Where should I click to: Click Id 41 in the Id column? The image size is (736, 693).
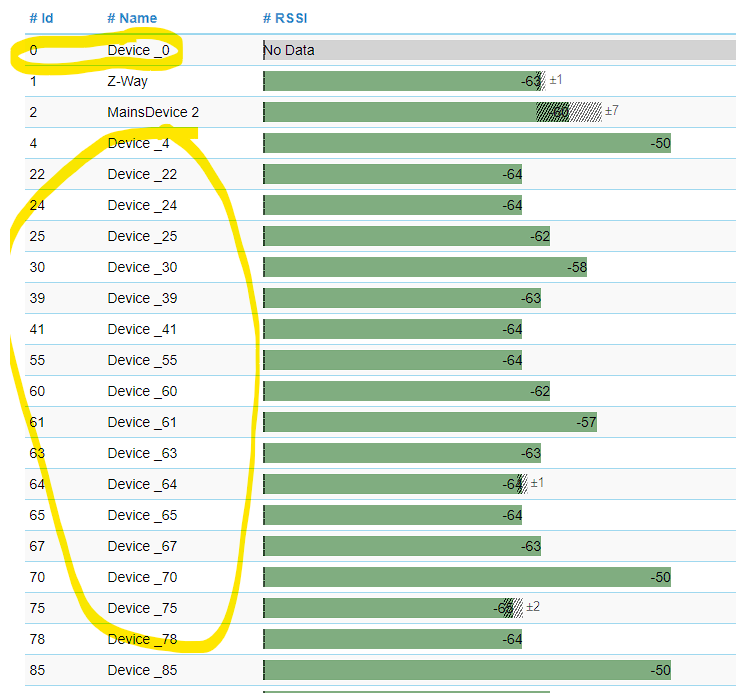[x=37, y=329]
